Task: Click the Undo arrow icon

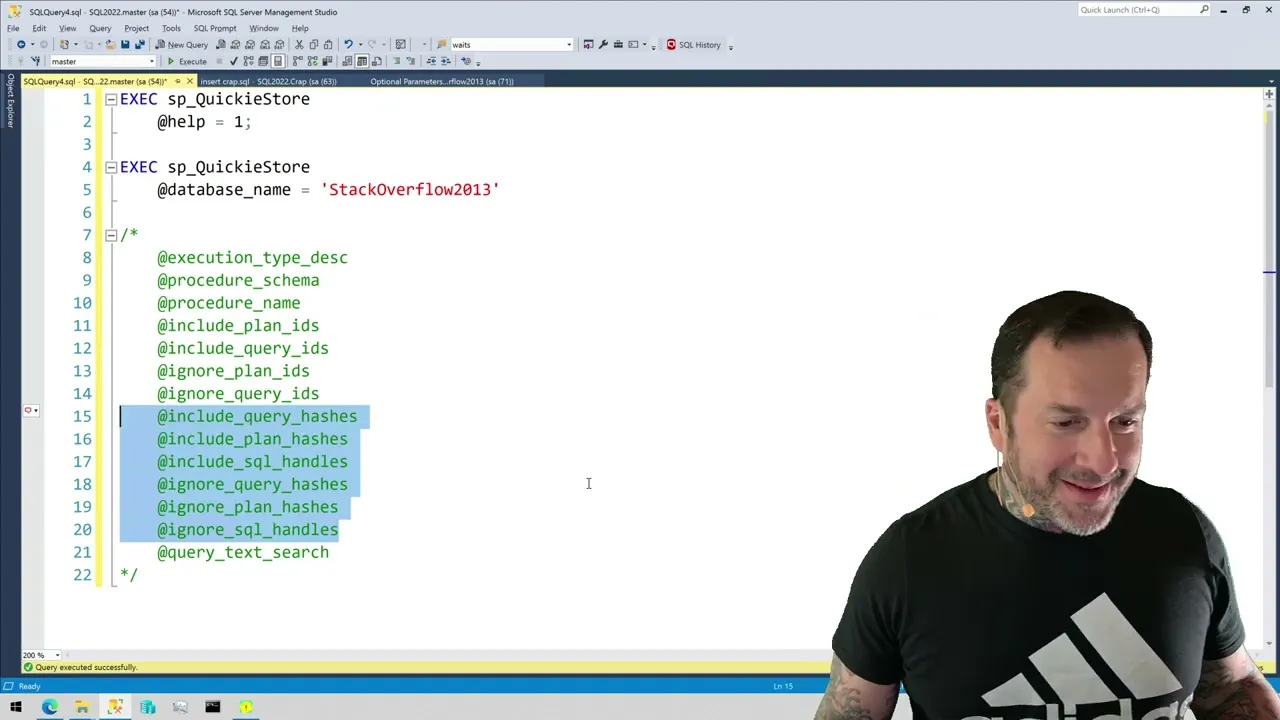Action: [x=348, y=45]
